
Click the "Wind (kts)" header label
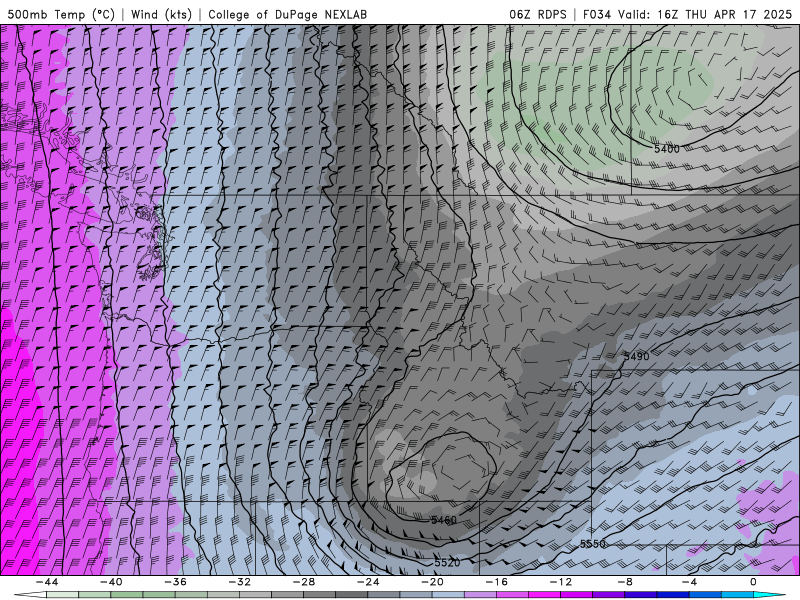pyautogui.click(x=161, y=15)
